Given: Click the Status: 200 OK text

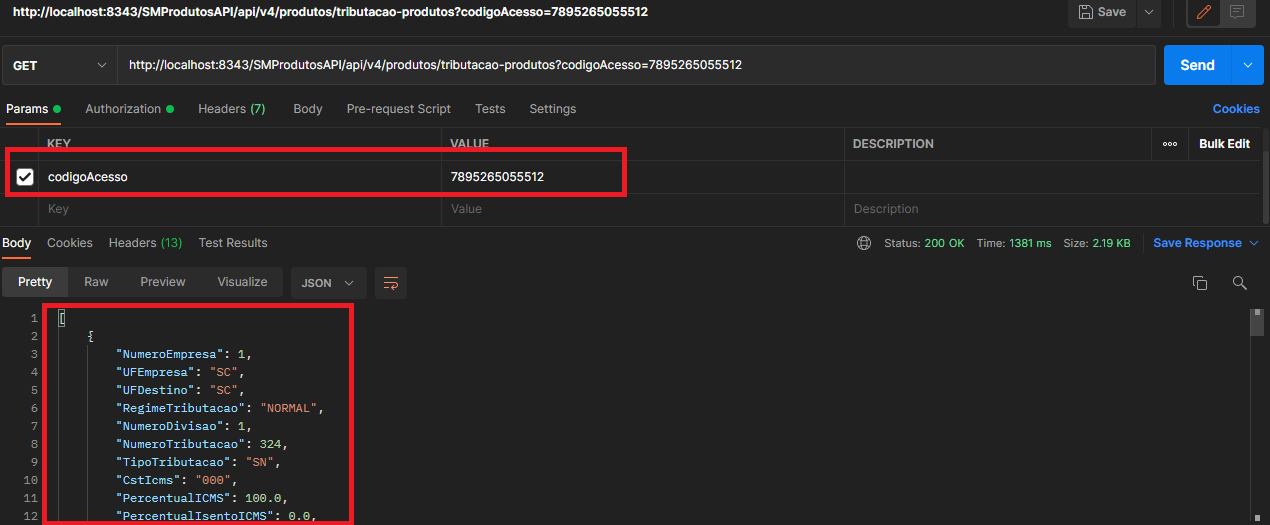Looking at the screenshot, I should point(925,243).
